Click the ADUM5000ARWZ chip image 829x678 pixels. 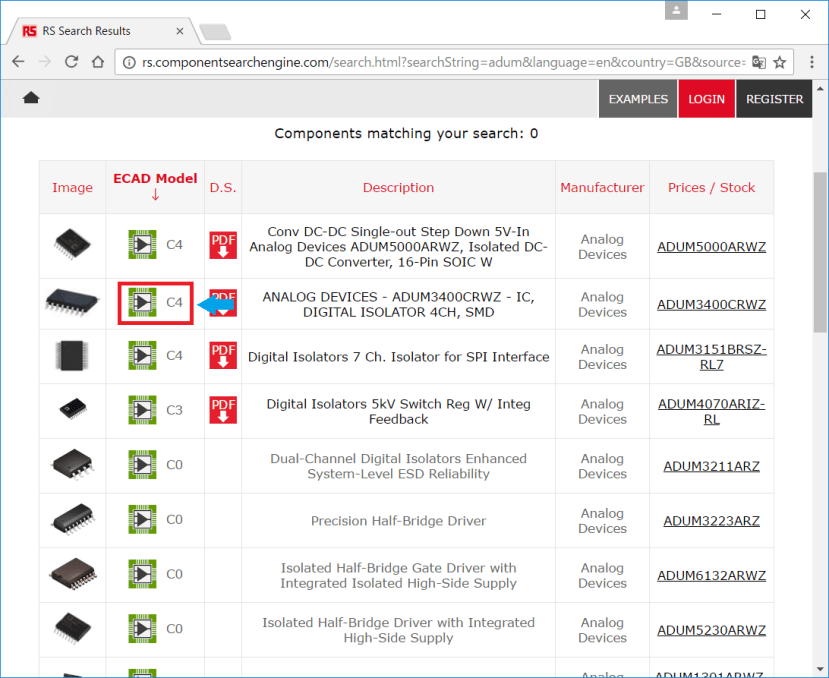click(x=72, y=244)
